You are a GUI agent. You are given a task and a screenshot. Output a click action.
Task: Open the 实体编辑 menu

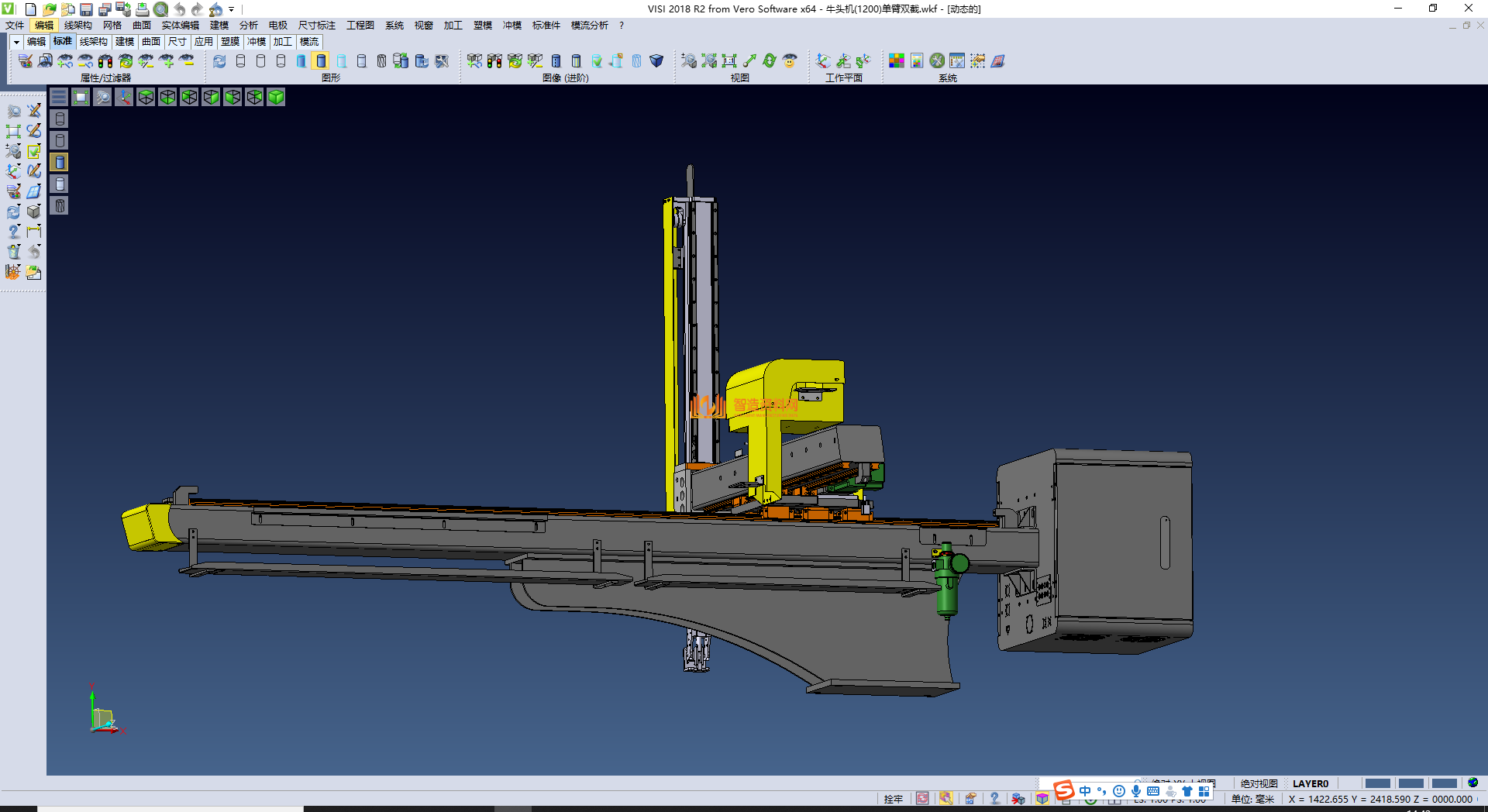click(180, 26)
